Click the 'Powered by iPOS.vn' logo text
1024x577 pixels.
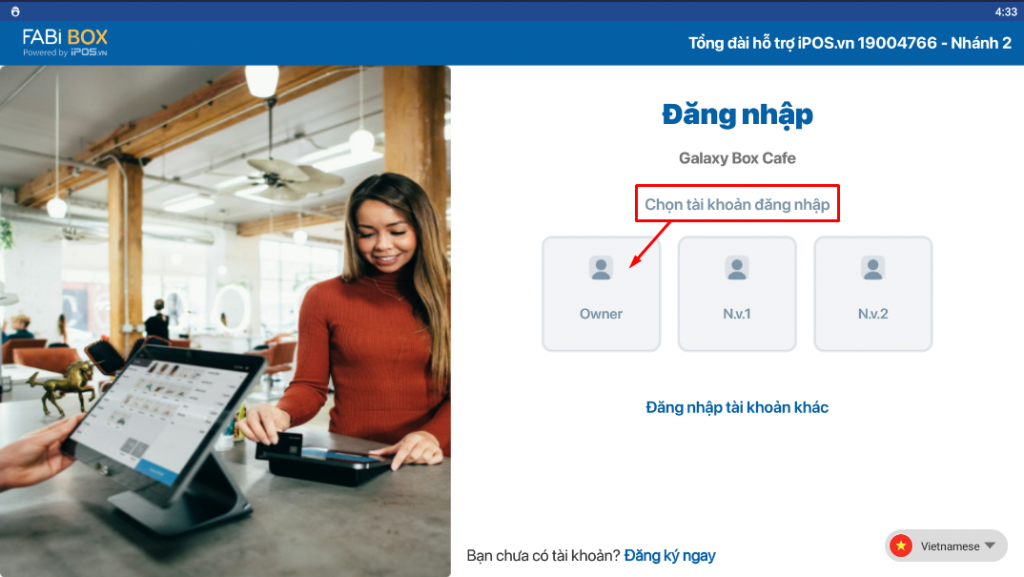tap(65, 53)
